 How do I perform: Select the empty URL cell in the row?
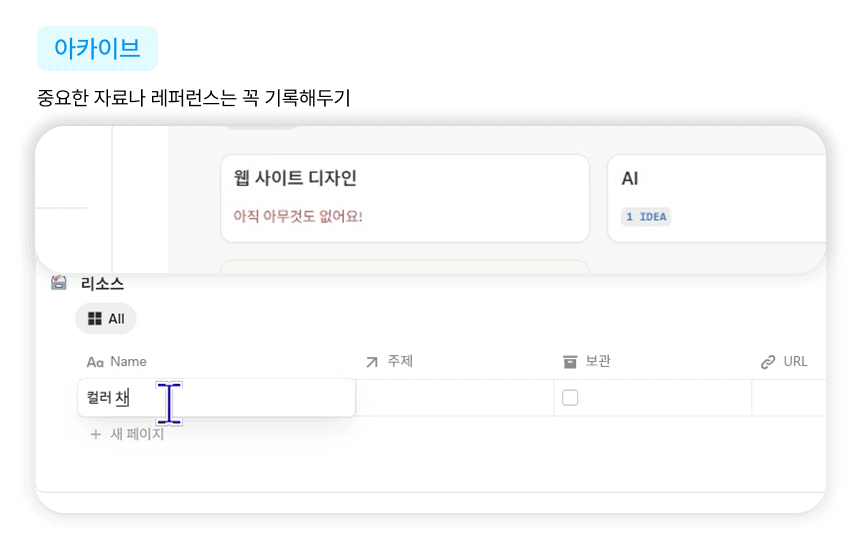coord(790,398)
